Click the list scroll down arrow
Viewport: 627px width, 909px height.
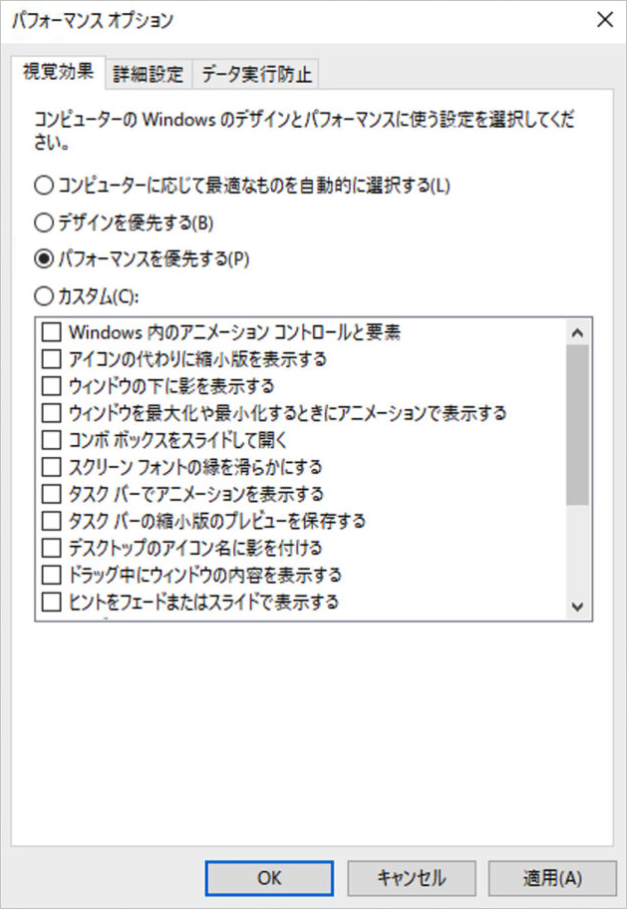(576, 606)
